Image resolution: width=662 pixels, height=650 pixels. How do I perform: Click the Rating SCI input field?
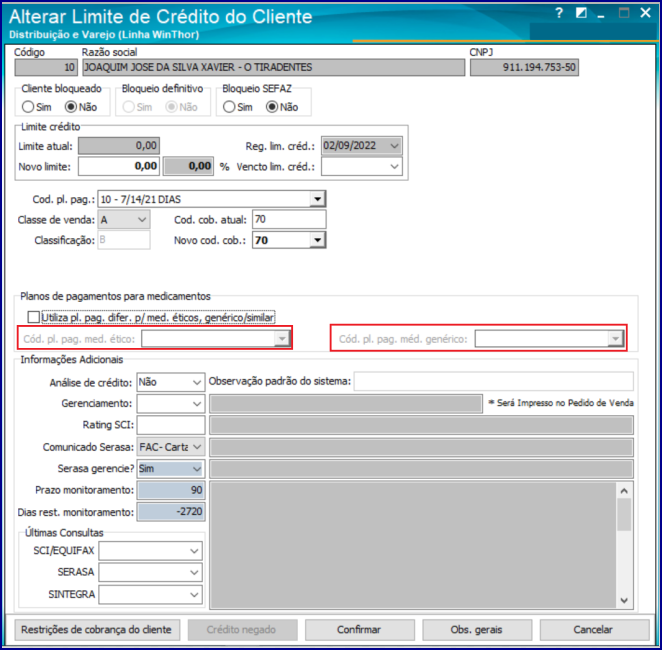[171, 425]
